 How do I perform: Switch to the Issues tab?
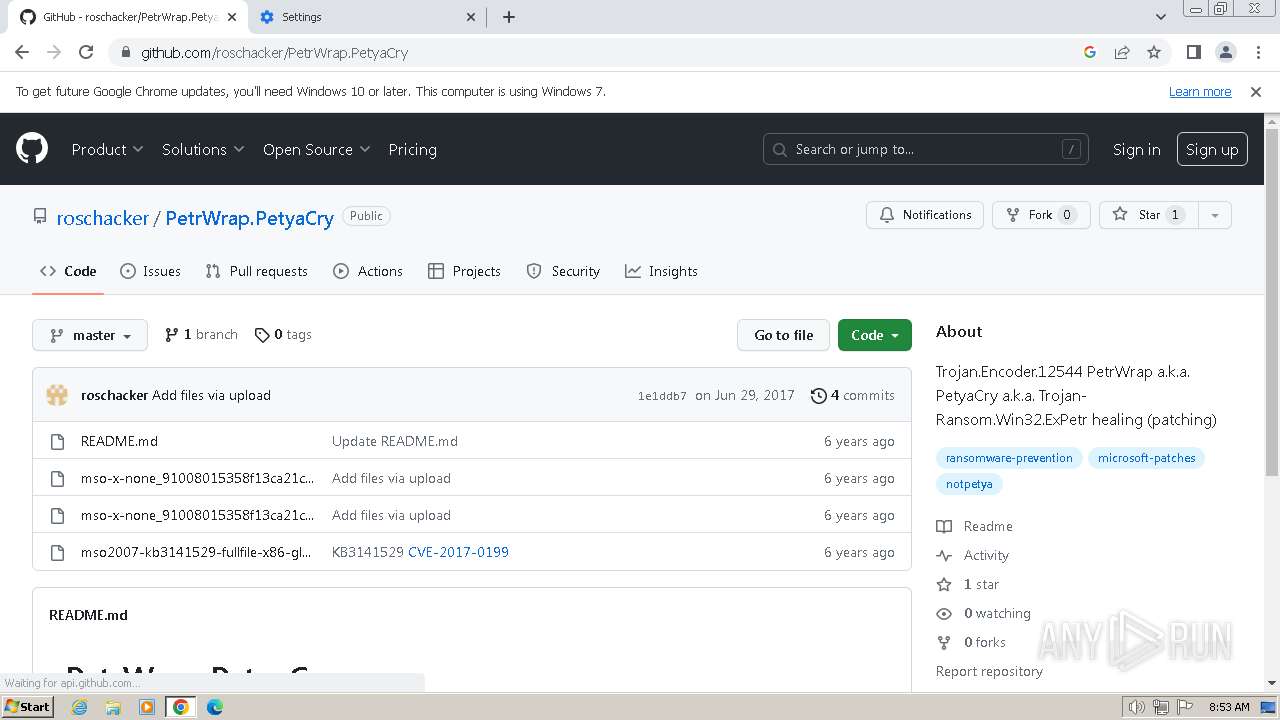point(151,271)
